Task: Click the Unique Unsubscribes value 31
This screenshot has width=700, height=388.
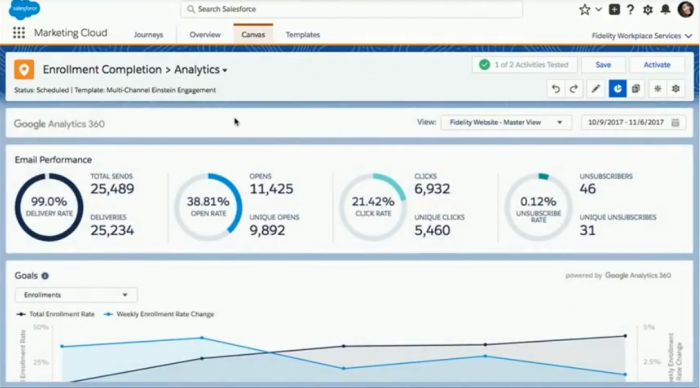Action: tap(588, 230)
